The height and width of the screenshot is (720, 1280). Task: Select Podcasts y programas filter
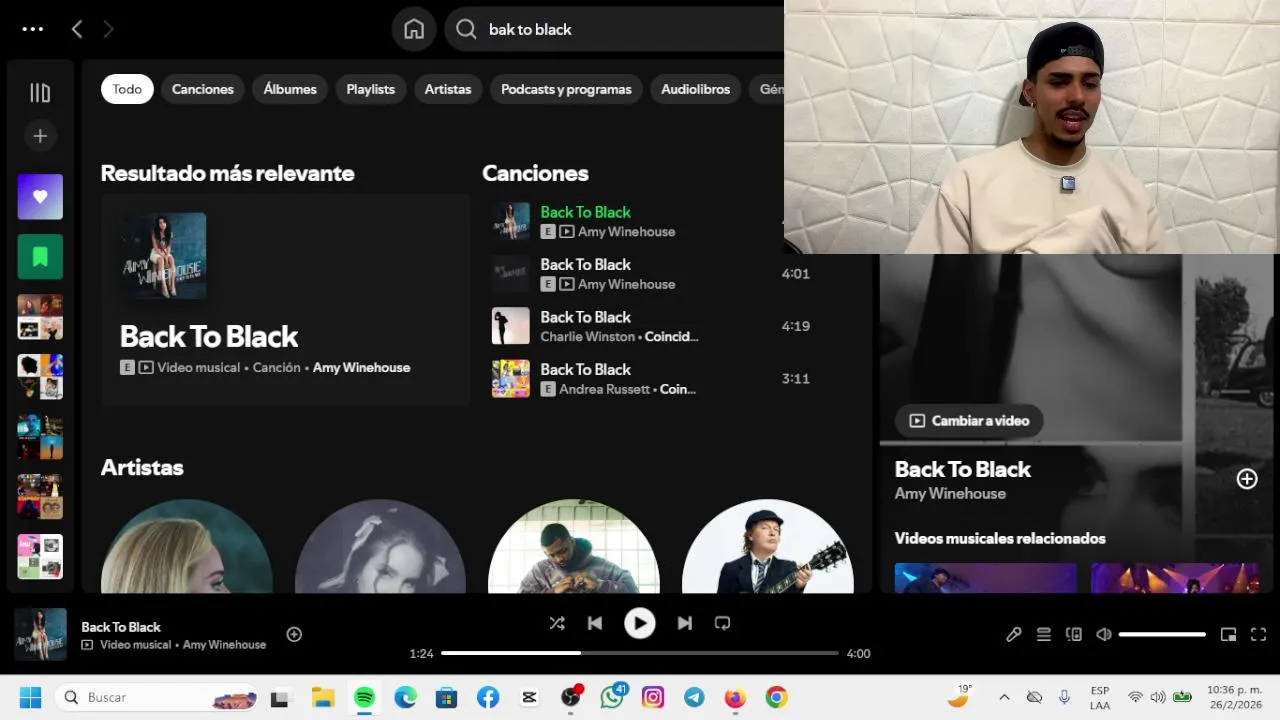566,89
